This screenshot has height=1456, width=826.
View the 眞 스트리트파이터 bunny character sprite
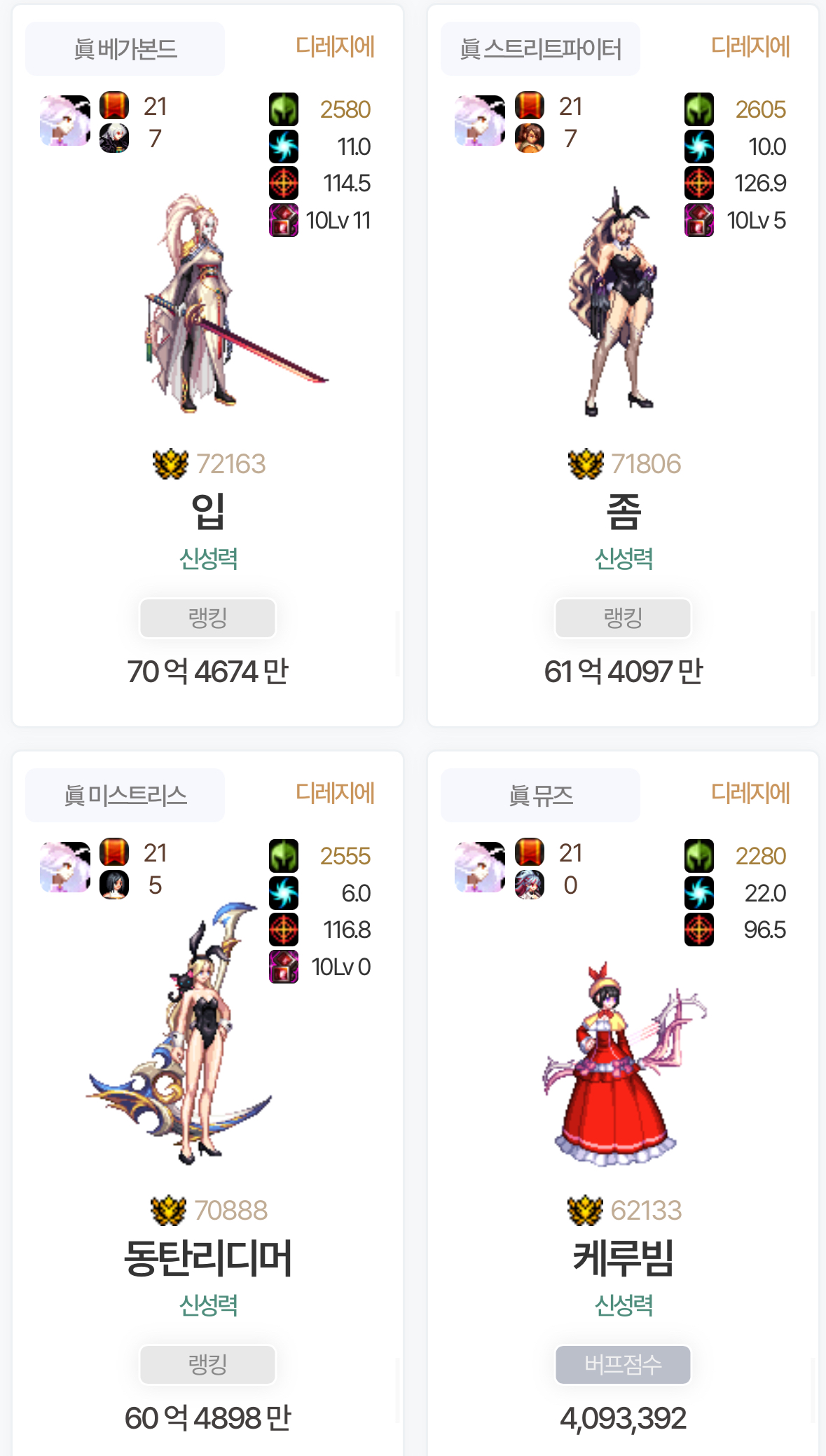614,301
